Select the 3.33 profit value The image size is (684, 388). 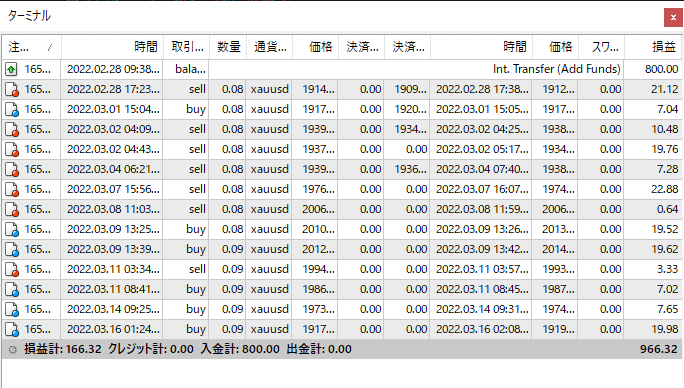click(x=667, y=269)
